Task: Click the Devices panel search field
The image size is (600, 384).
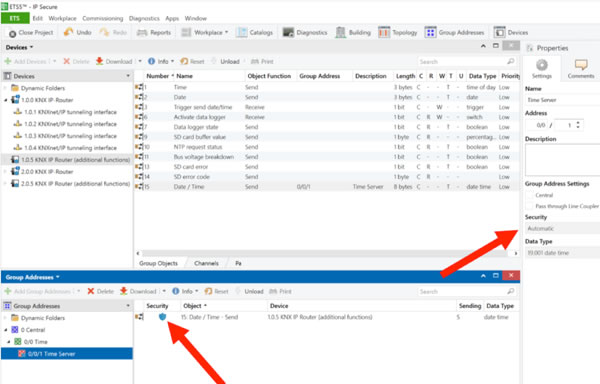Action: click(466, 62)
